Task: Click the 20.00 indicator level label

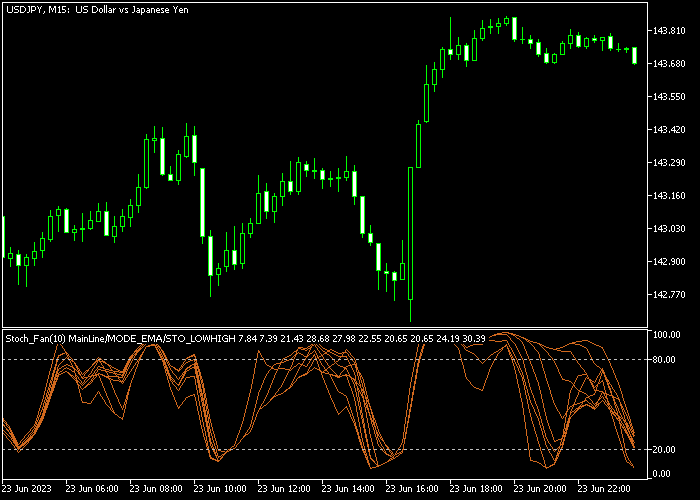Action: coord(664,450)
